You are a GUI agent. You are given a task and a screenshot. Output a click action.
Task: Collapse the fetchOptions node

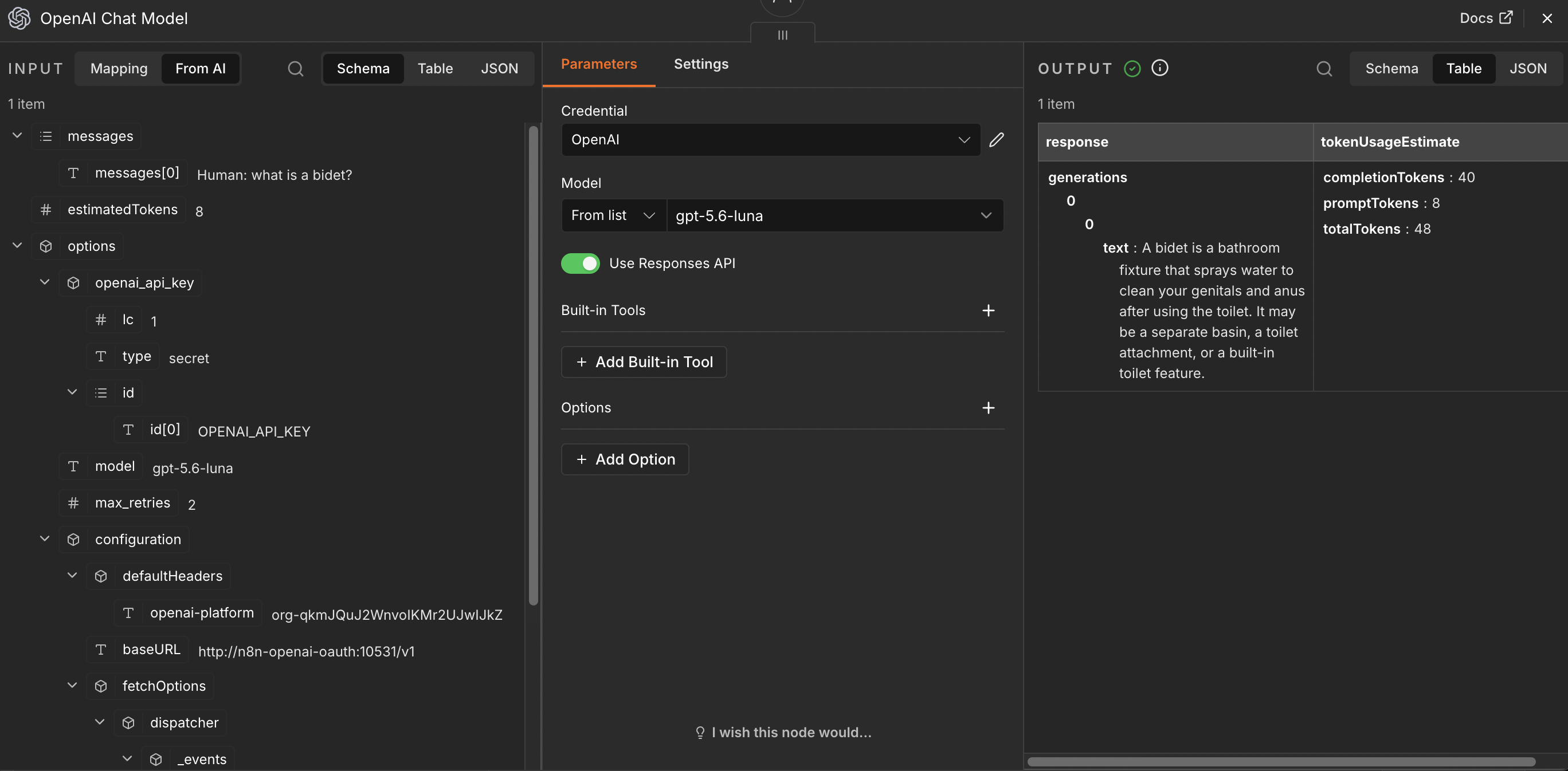[x=72, y=686]
